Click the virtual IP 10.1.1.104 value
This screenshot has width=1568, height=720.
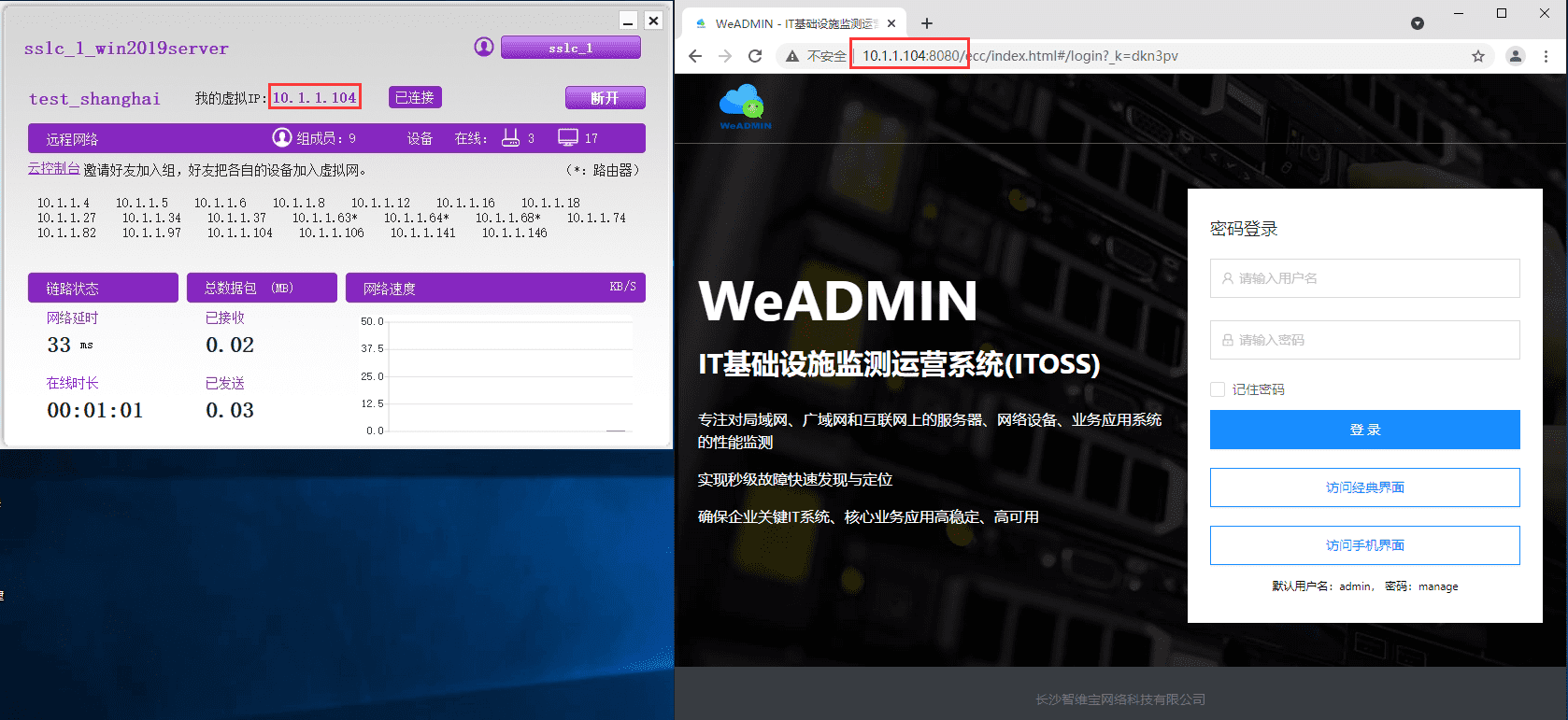click(314, 97)
